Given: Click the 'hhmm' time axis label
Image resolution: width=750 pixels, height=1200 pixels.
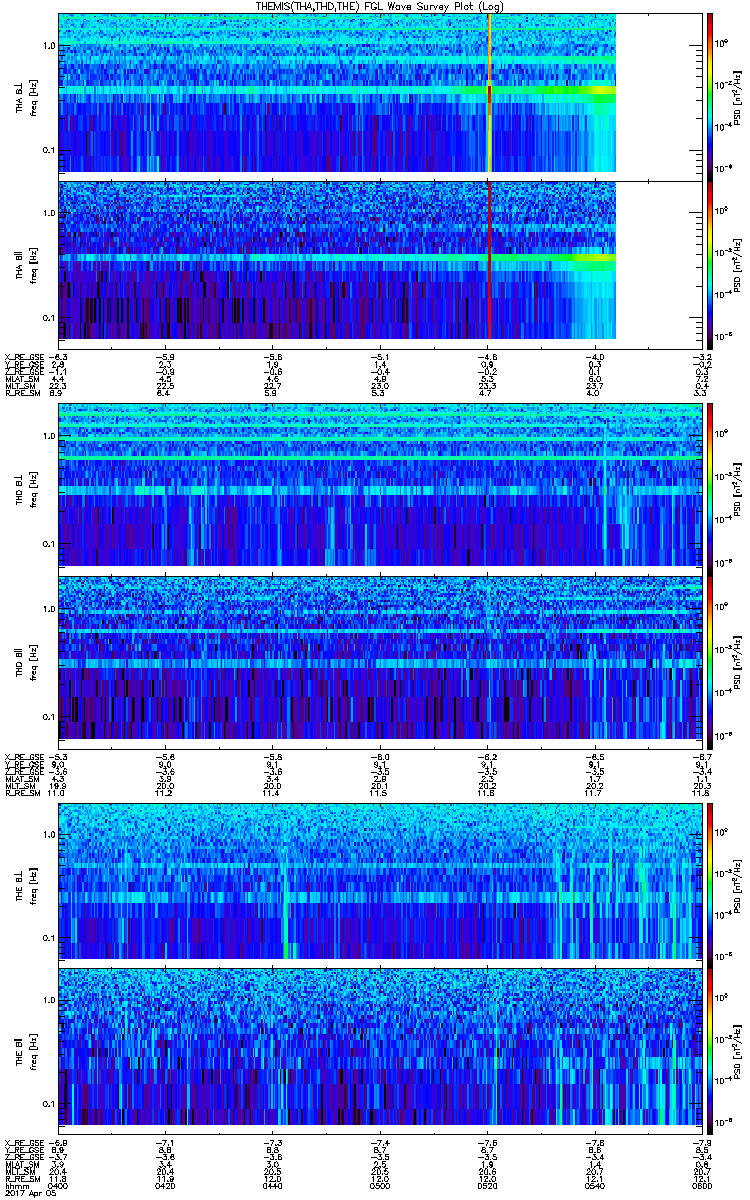Looking at the screenshot, I should point(16,1184).
